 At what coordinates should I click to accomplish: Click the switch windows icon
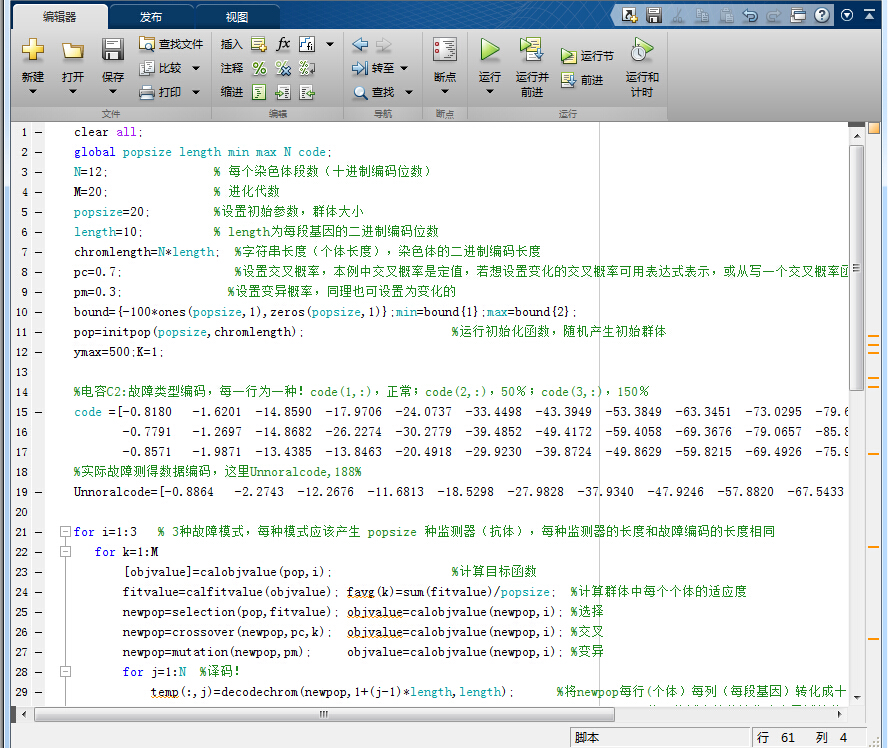click(x=798, y=15)
